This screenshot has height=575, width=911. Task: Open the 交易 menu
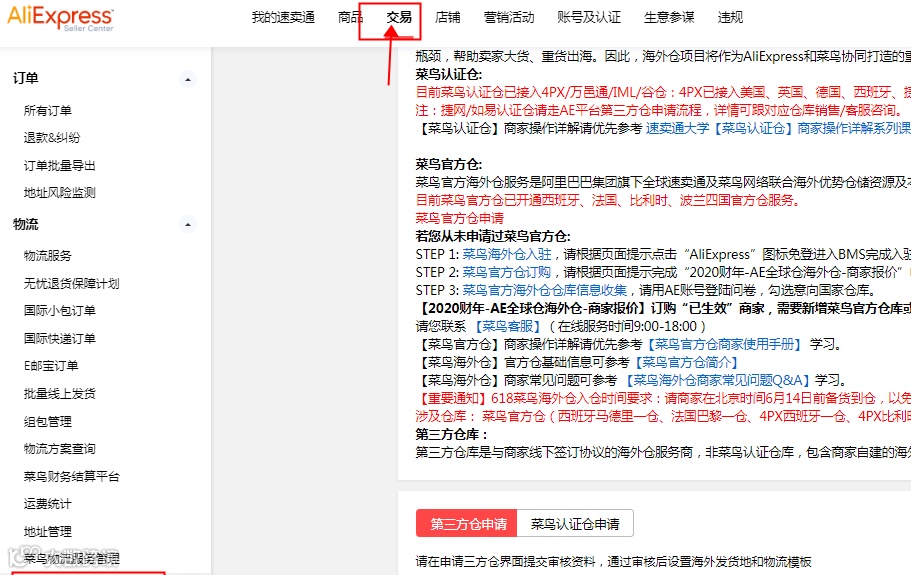point(399,17)
